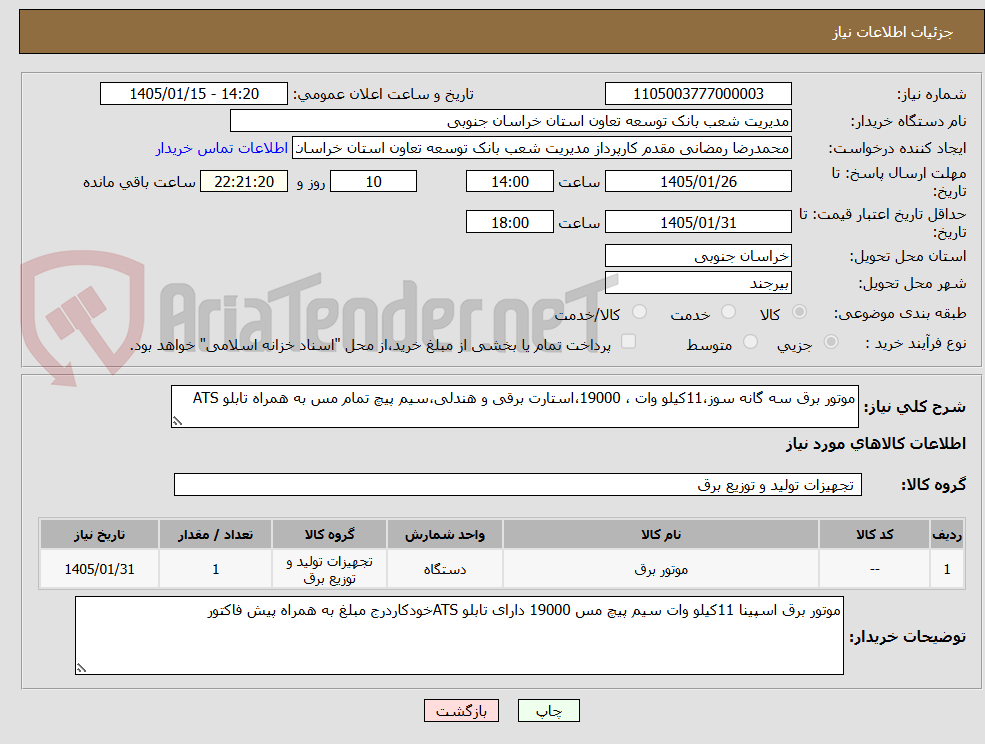
Task: Click the buyer notes text area
Action: (459, 636)
